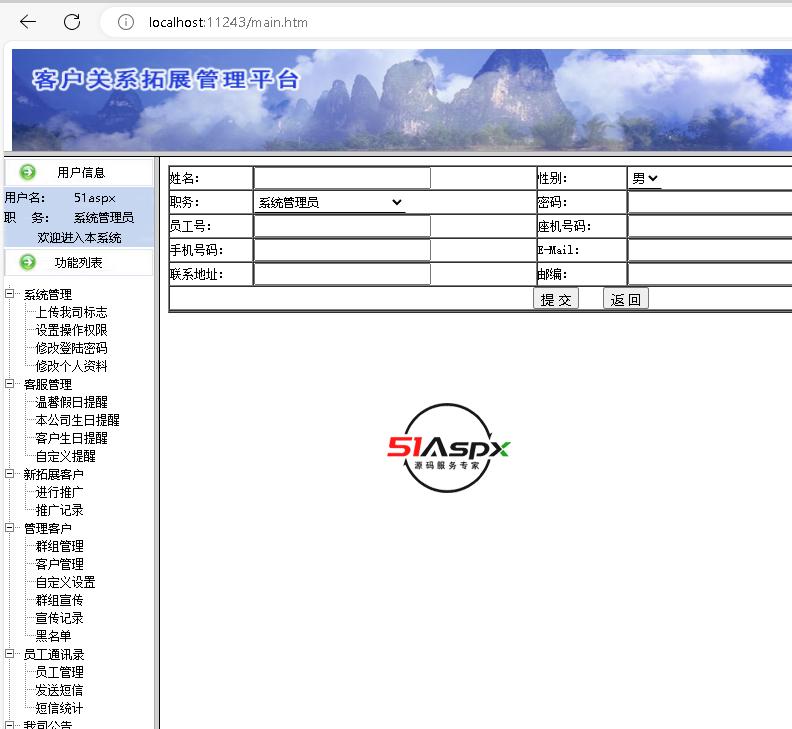Click the 客户关系拓展管理平台 banner title
792x729 pixels.
tap(166, 80)
